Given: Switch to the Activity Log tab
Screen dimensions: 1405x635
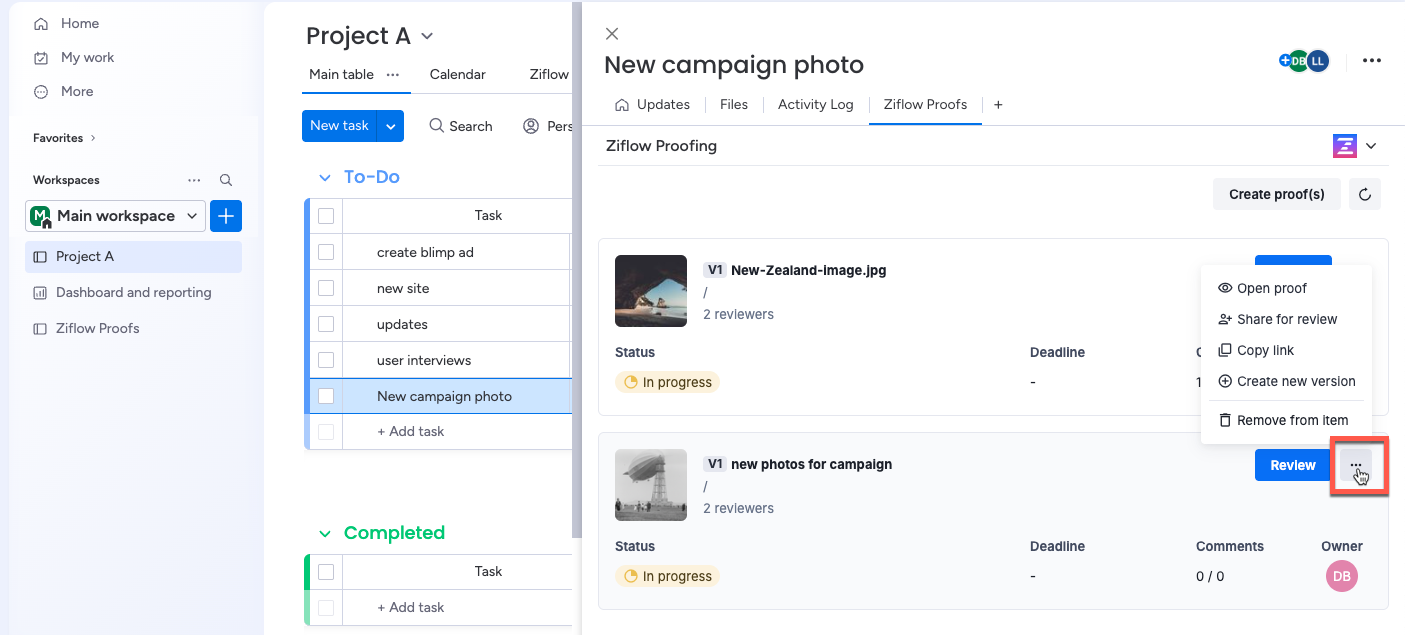Looking at the screenshot, I should click(815, 104).
